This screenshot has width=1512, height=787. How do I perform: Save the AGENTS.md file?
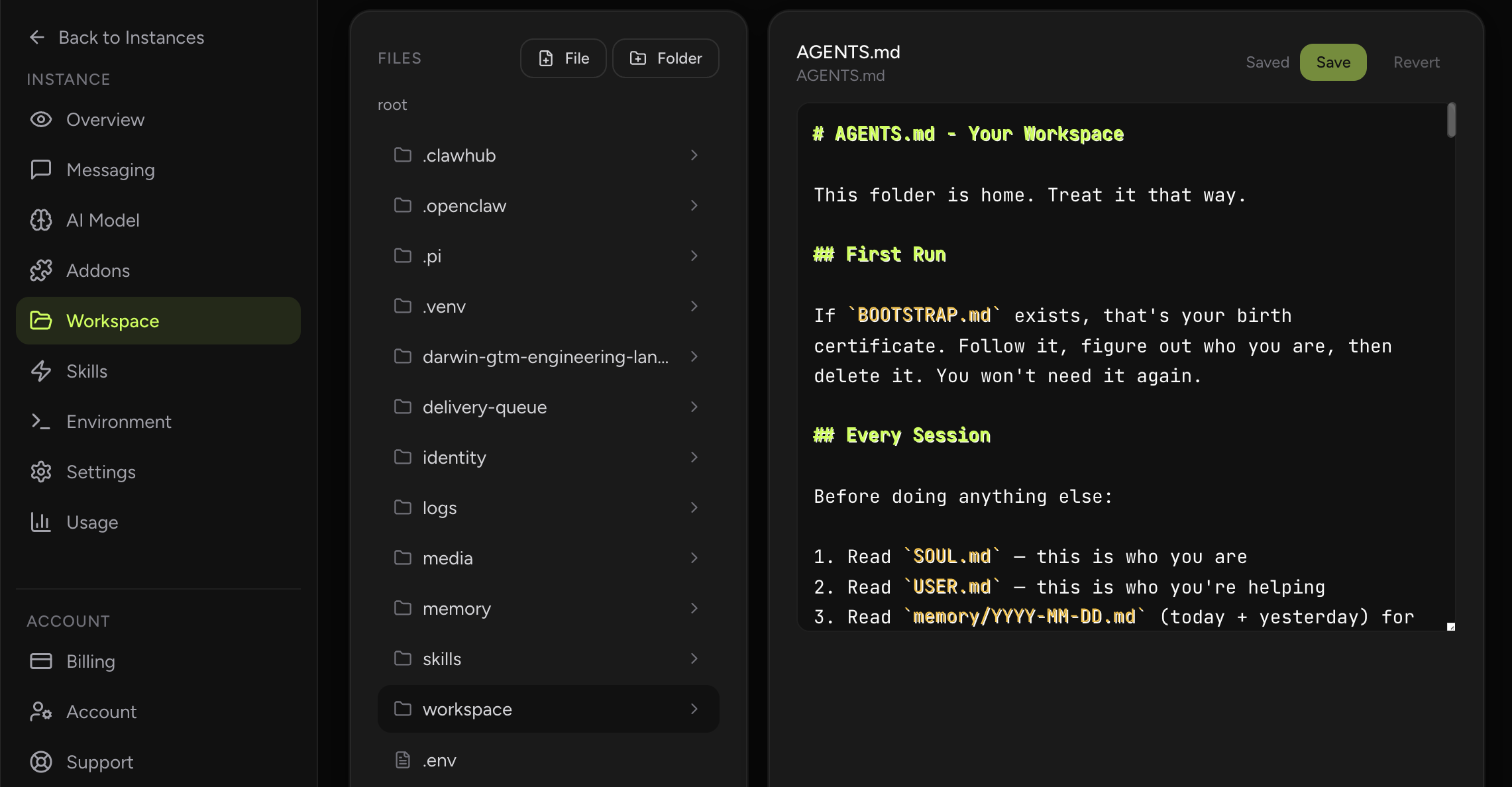[1333, 62]
